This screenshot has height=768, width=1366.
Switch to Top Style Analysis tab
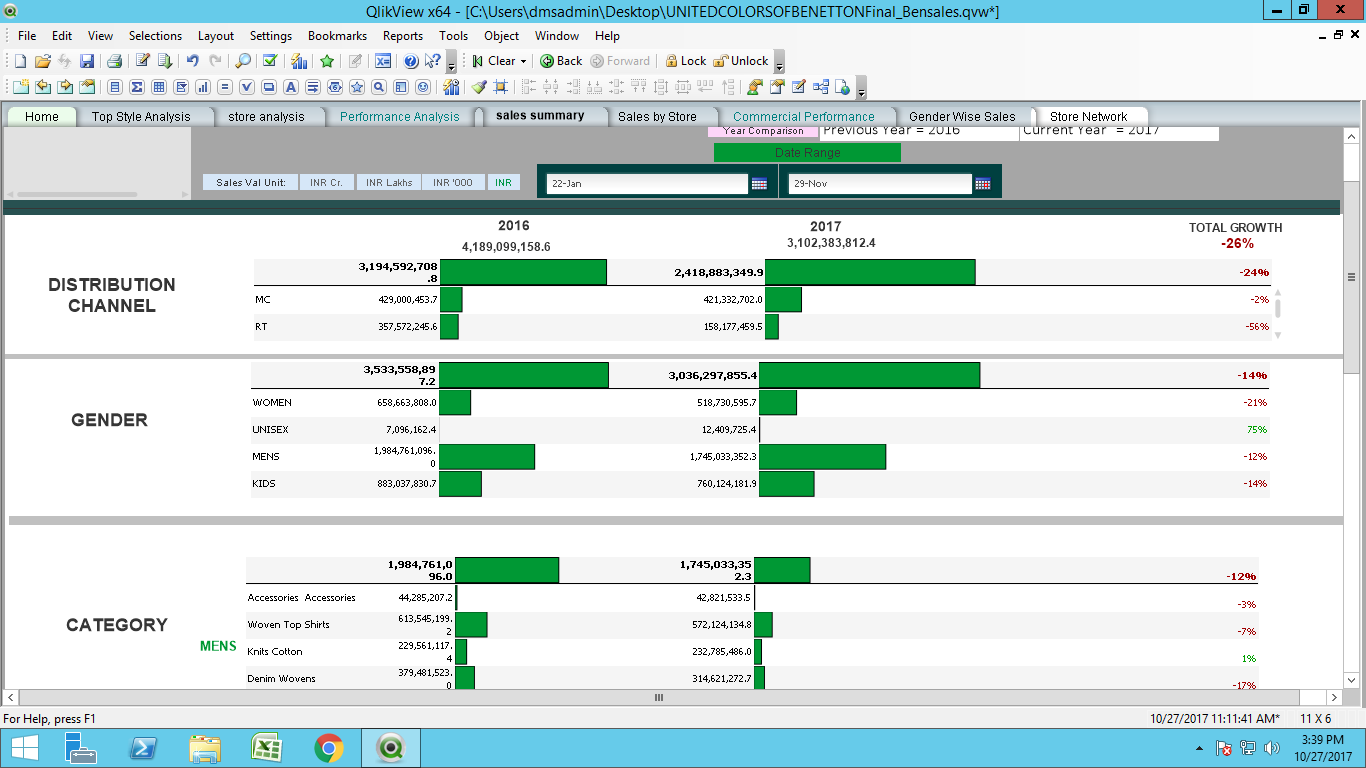click(x=141, y=116)
